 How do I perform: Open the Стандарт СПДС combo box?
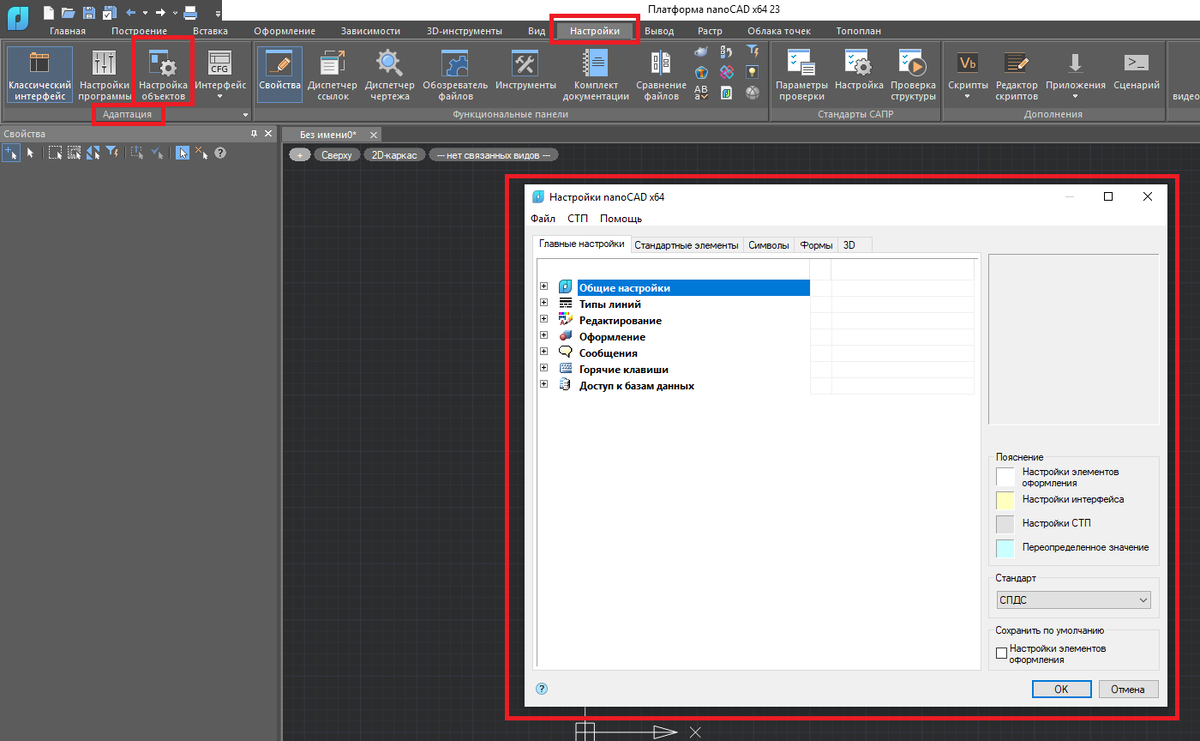tap(1073, 600)
